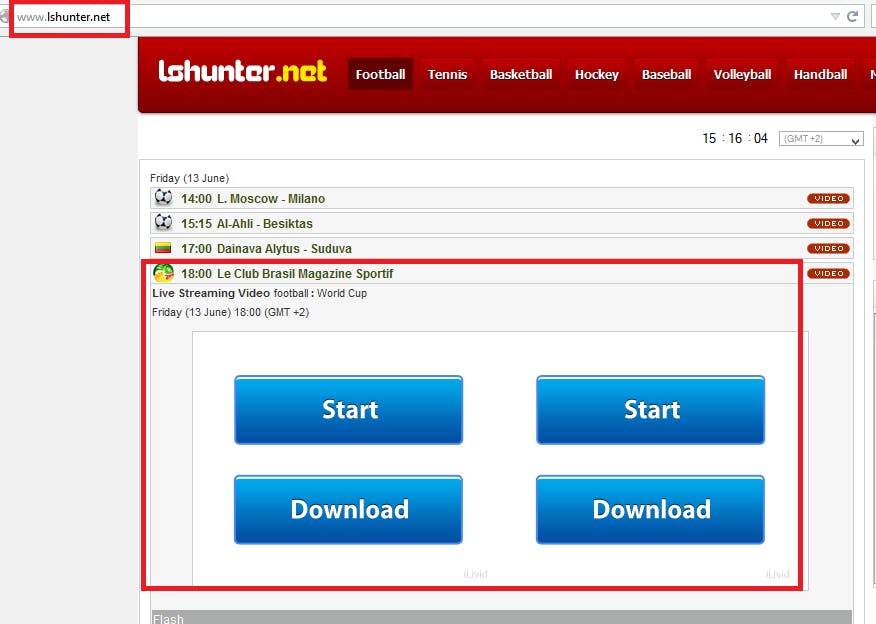876x624 pixels.
Task: Open the address bar history dropdown arrow
Action: [835, 17]
